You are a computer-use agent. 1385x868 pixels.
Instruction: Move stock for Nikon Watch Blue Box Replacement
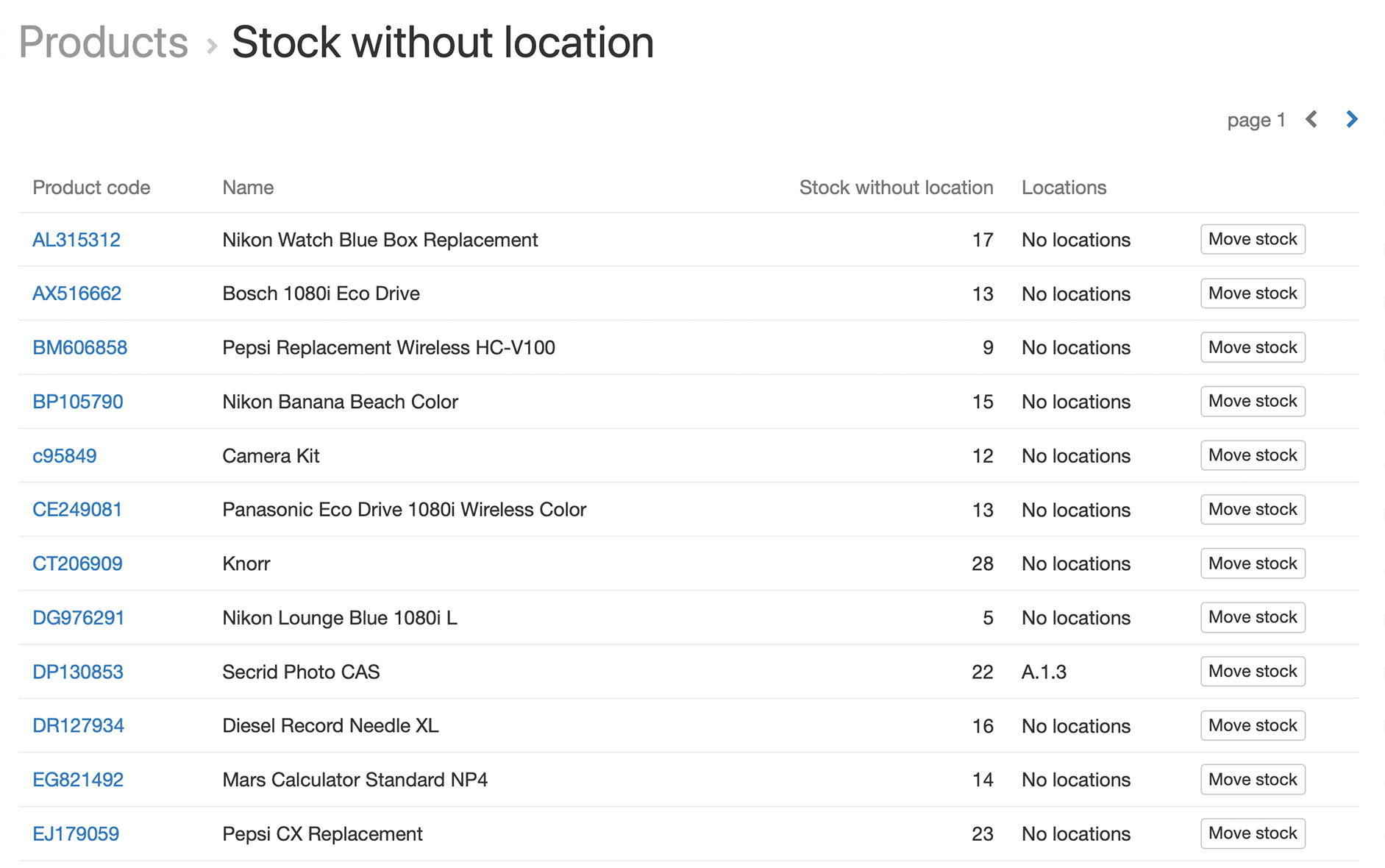[x=1253, y=239]
